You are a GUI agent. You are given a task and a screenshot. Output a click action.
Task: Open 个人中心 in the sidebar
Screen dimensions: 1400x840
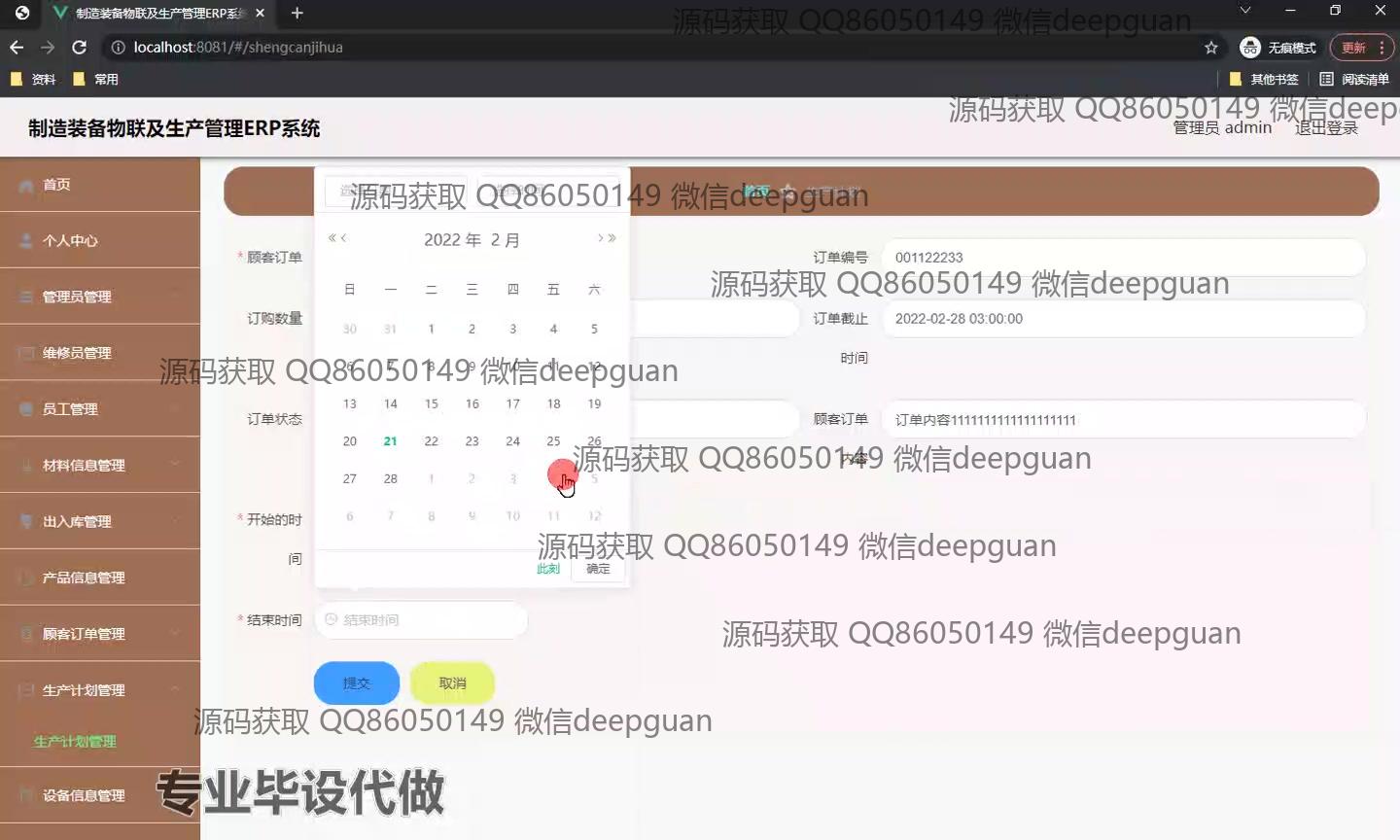(x=100, y=240)
